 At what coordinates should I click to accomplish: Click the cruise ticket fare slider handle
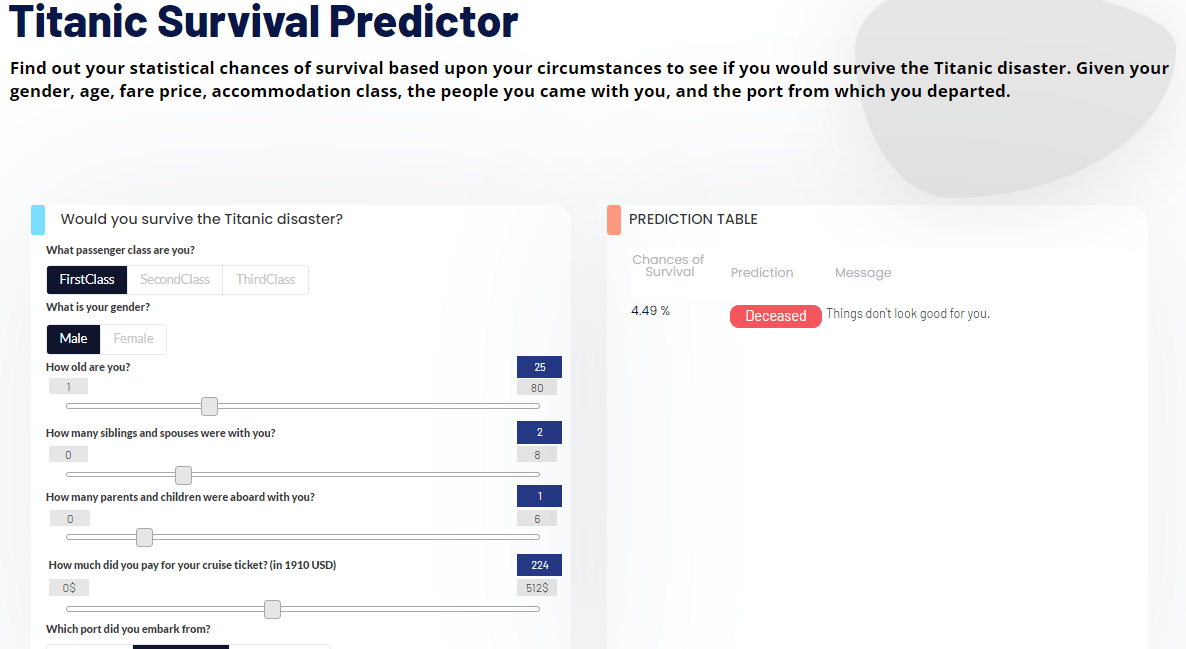click(272, 609)
